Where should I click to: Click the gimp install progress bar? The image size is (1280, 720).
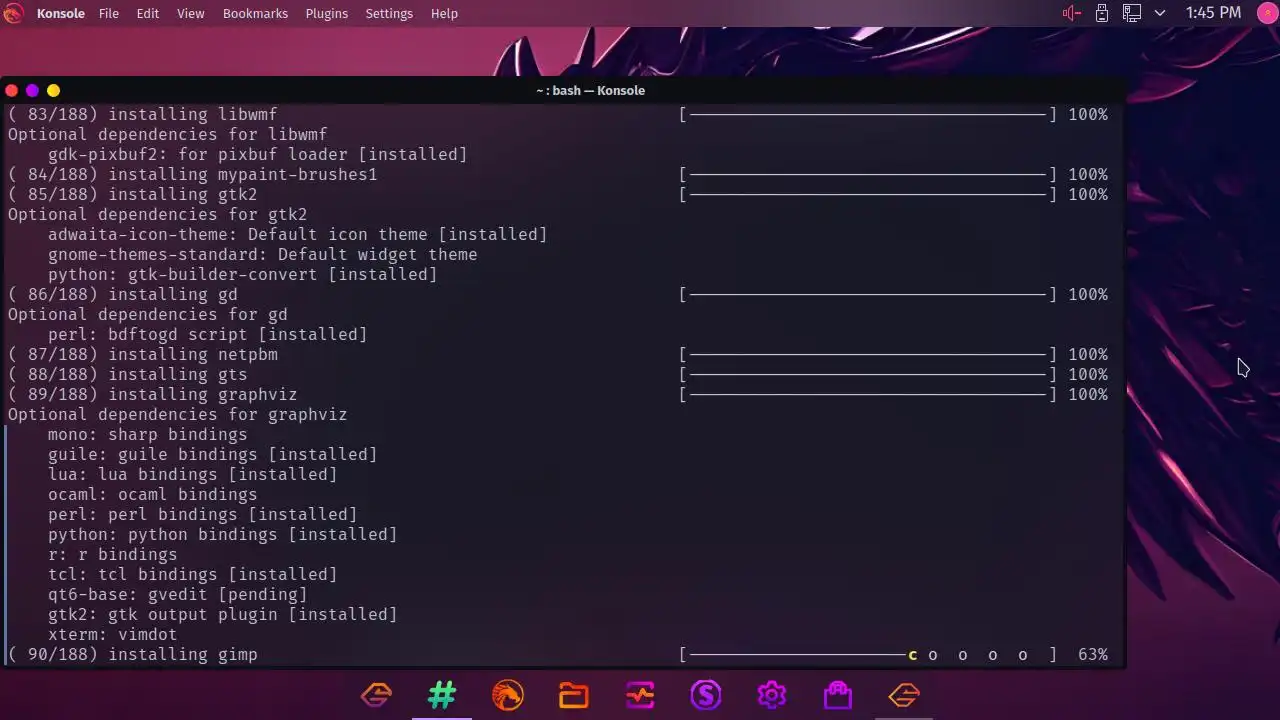click(868, 654)
